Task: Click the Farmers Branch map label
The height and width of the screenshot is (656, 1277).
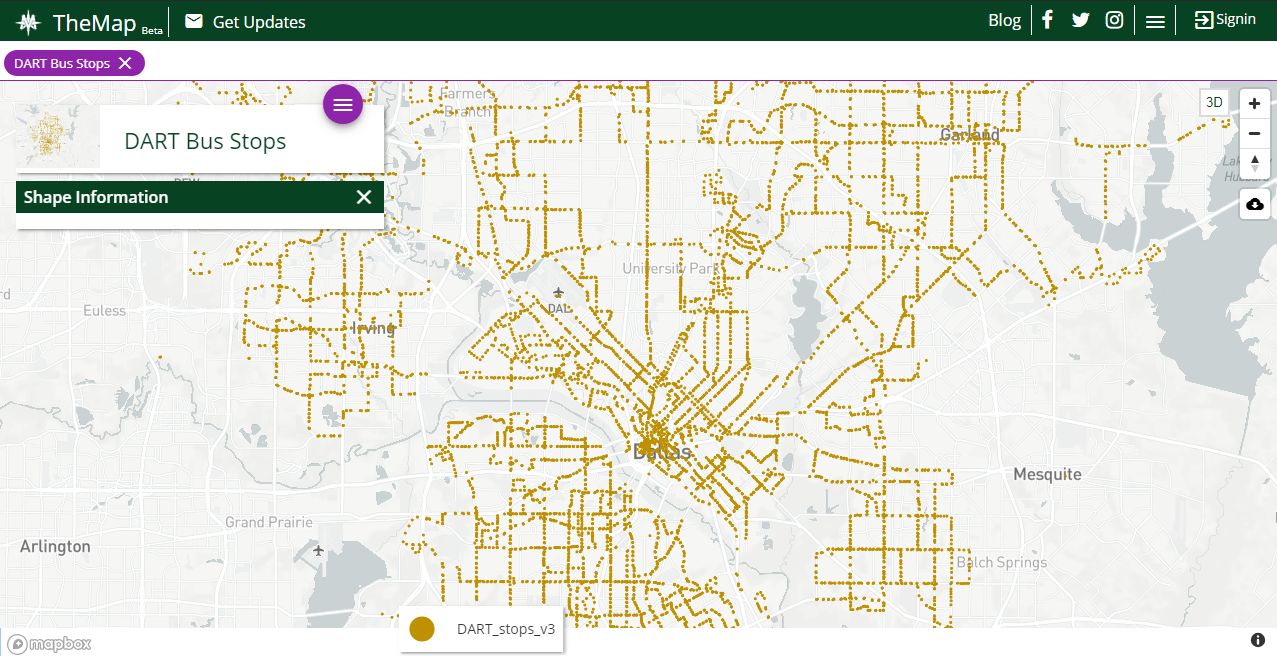Action: click(467, 102)
